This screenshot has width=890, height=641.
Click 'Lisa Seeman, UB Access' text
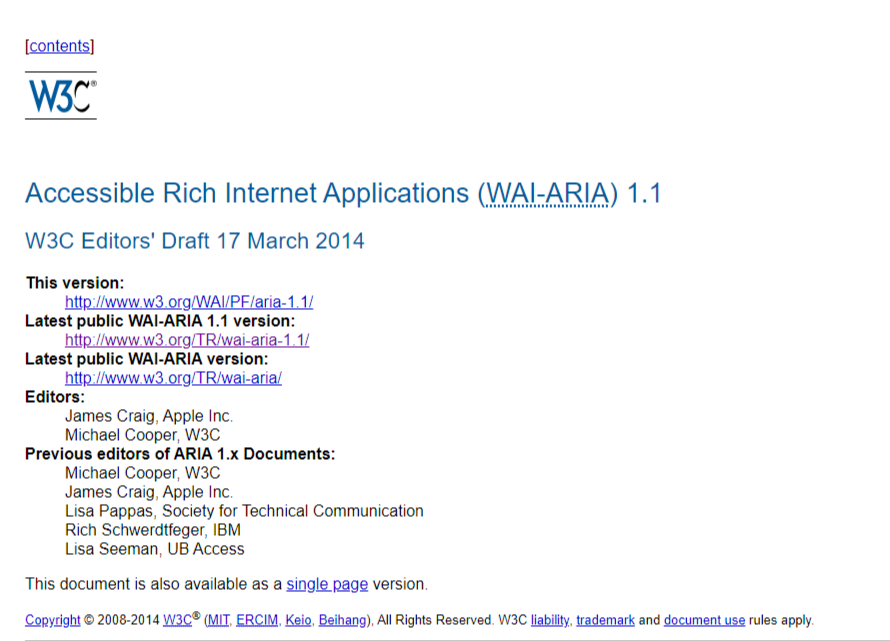point(154,549)
